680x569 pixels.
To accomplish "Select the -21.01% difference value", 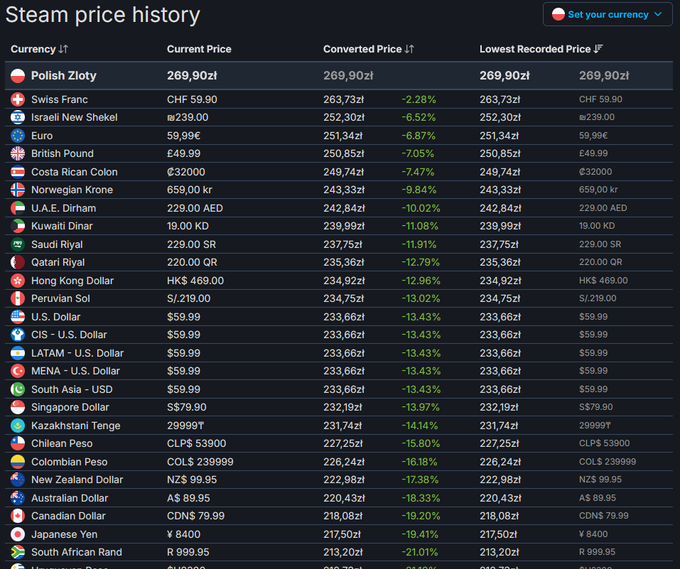I will pos(420,552).
